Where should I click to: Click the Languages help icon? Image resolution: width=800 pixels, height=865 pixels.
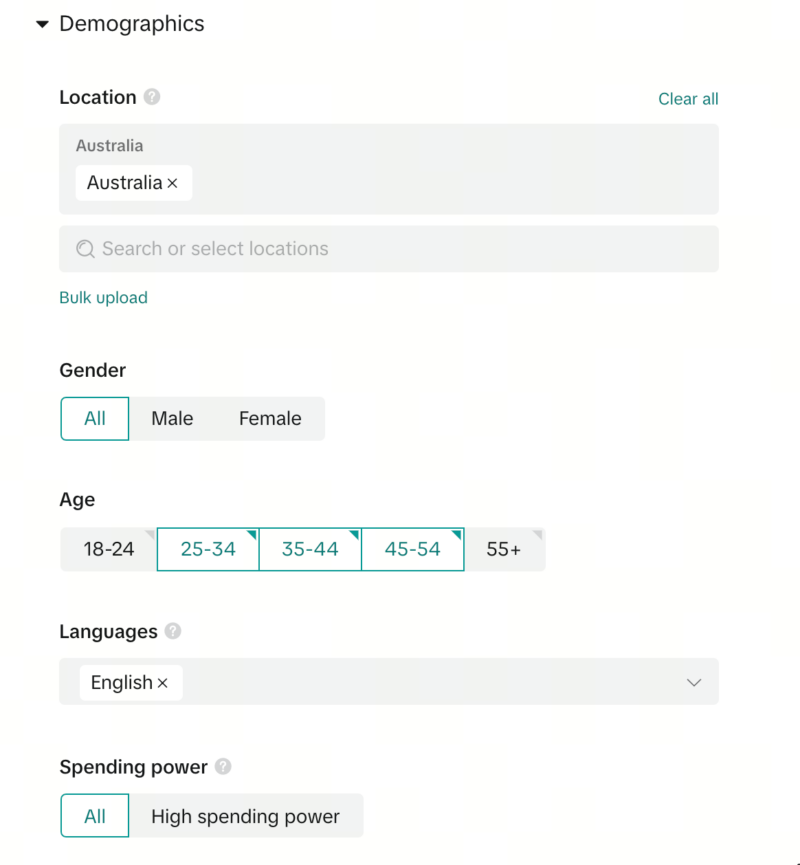[173, 631]
